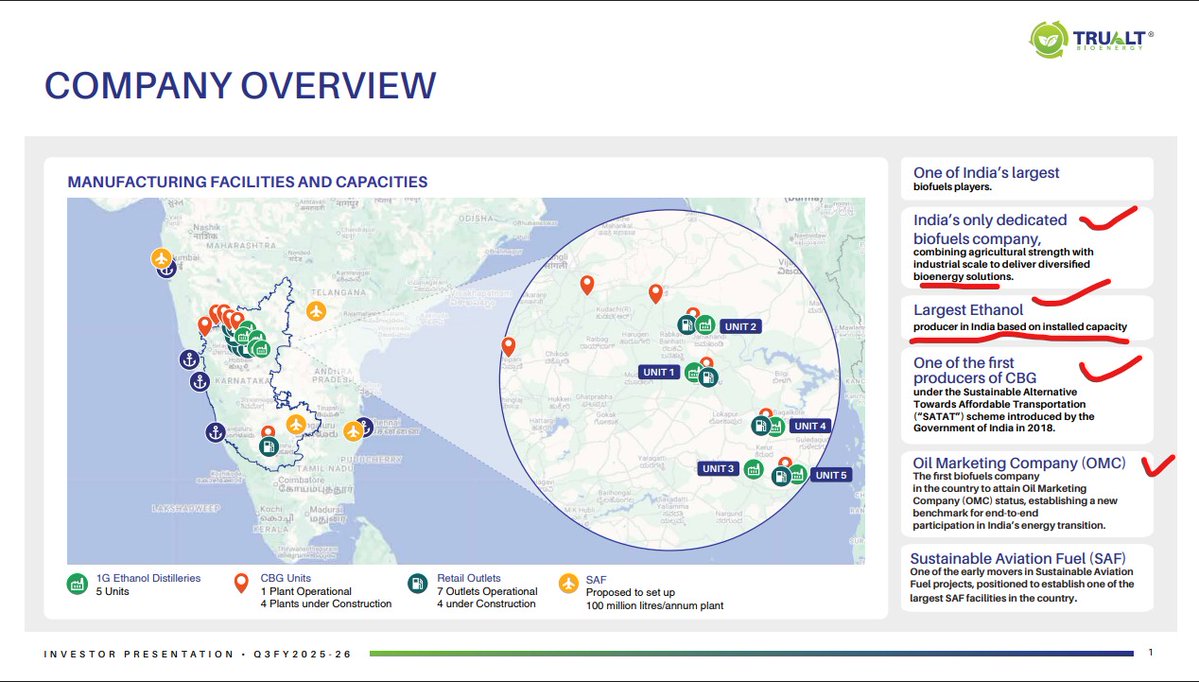Viewport: 1199px width, 682px height.
Task: Click the Nashik map label
Action: tap(206, 227)
